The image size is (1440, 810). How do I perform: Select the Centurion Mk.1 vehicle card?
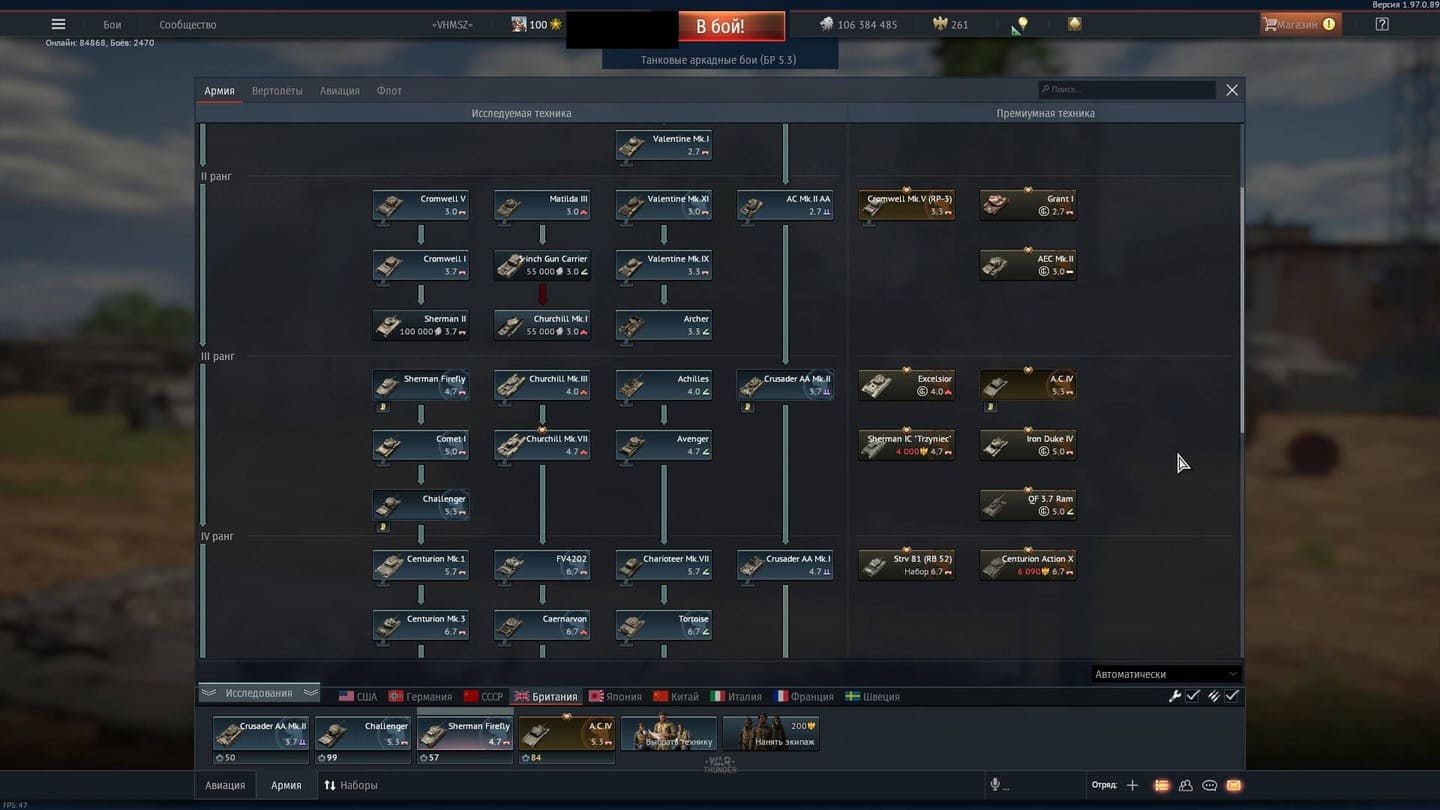point(421,565)
